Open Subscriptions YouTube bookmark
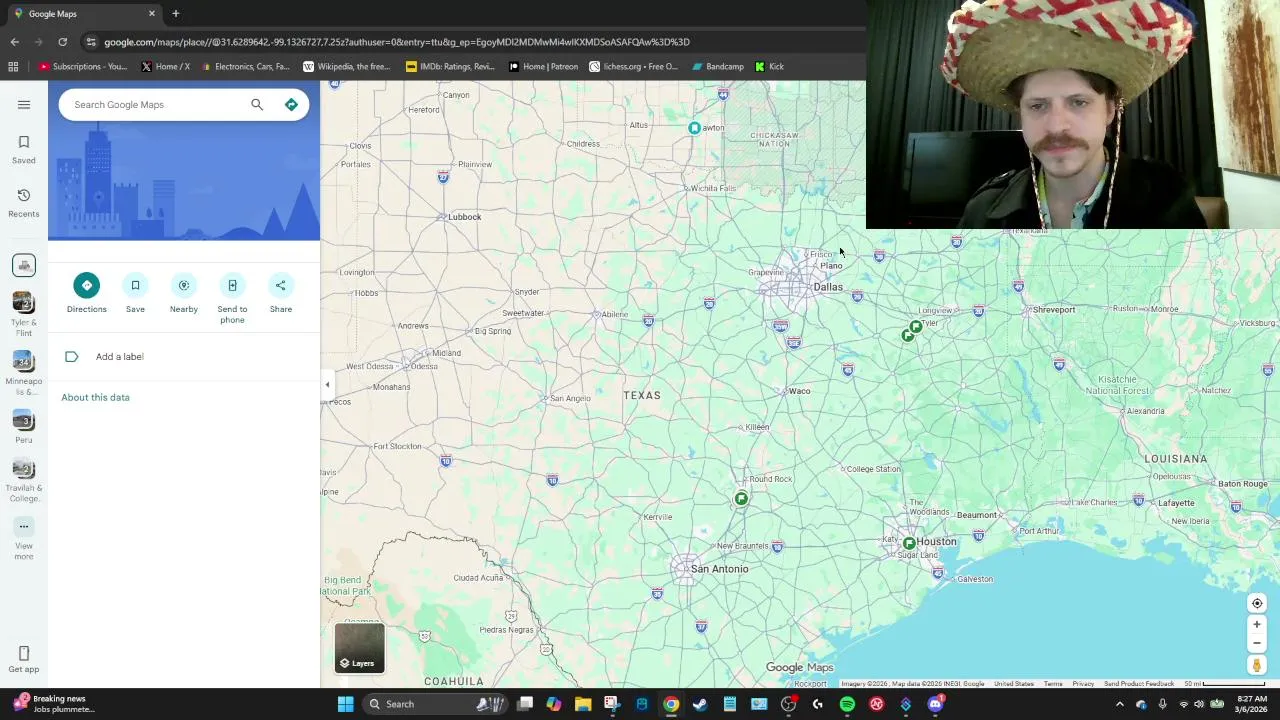This screenshot has width=1280, height=720. pyautogui.click(x=84, y=67)
